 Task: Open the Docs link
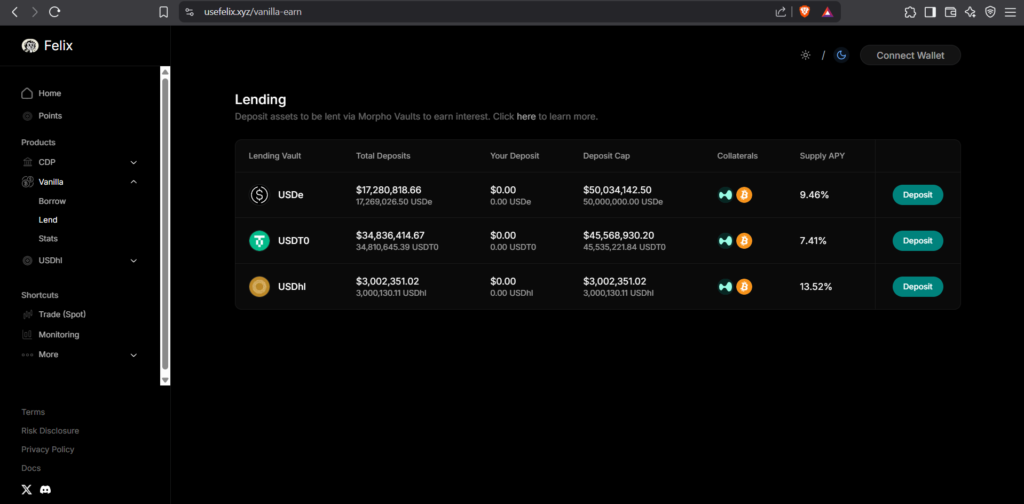(x=31, y=468)
